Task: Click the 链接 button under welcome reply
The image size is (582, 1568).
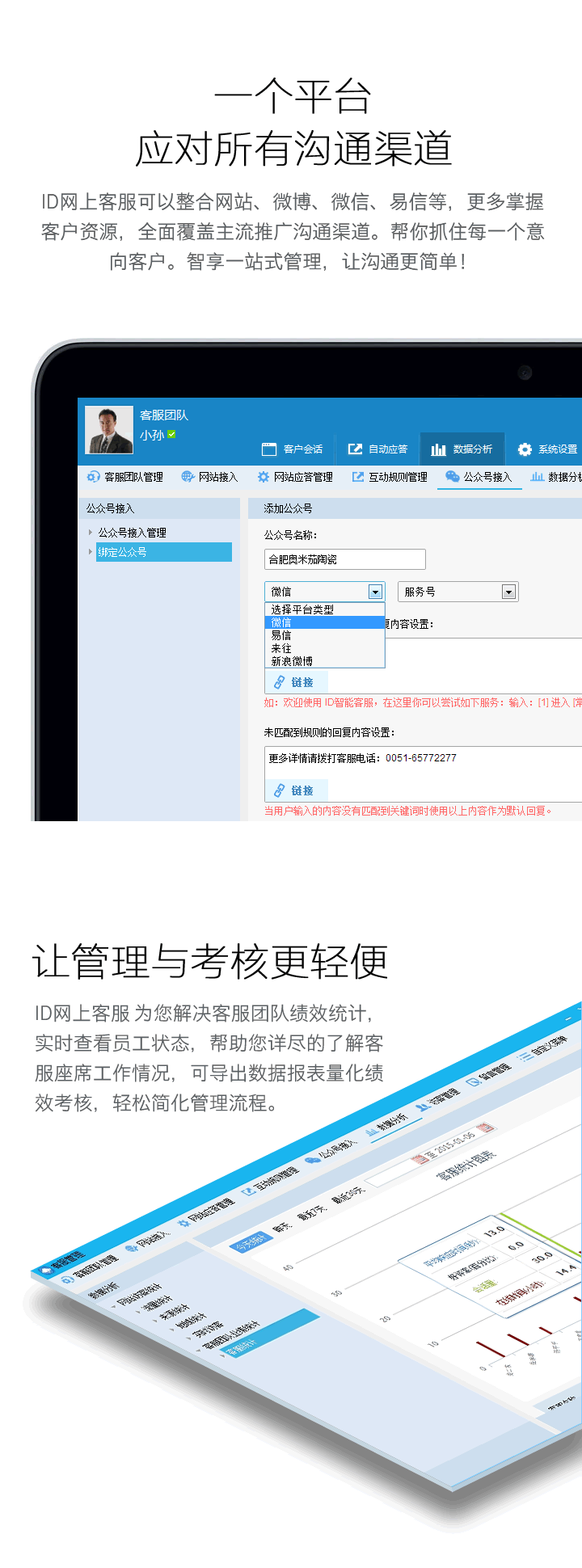Action: click(294, 682)
